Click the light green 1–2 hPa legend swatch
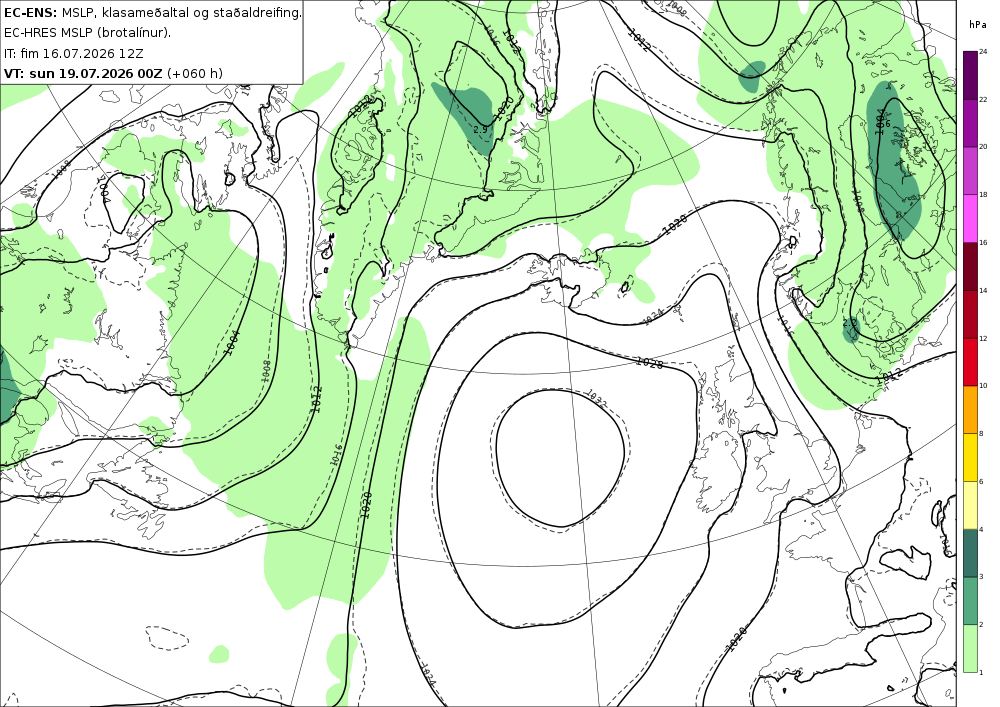The height and width of the screenshot is (707, 1000). [x=970, y=648]
